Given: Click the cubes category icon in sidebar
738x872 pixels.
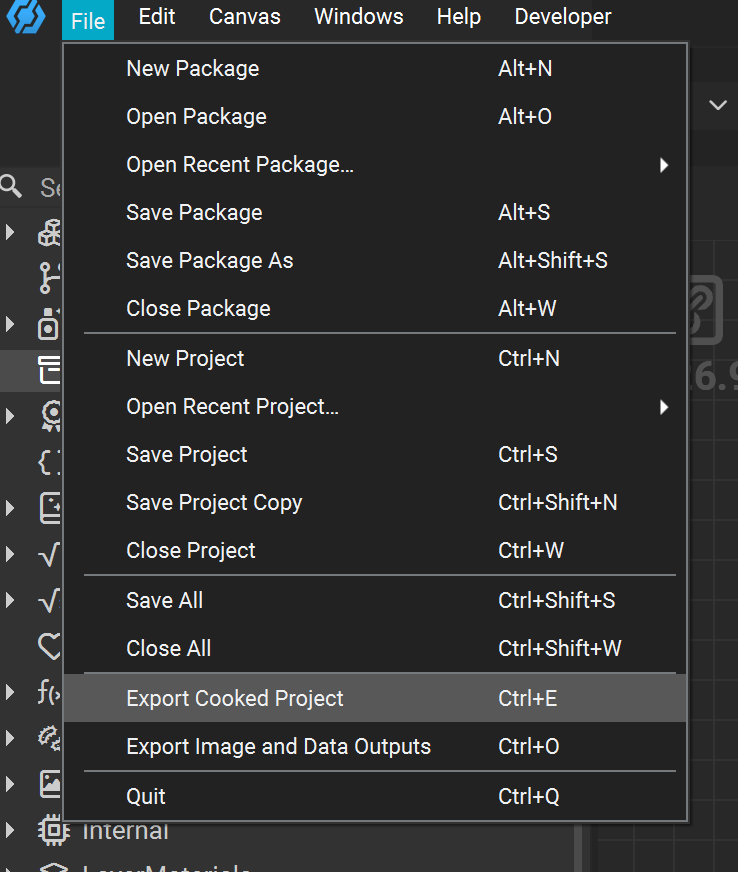Looking at the screenshot, I should click(x=49, y=233).
